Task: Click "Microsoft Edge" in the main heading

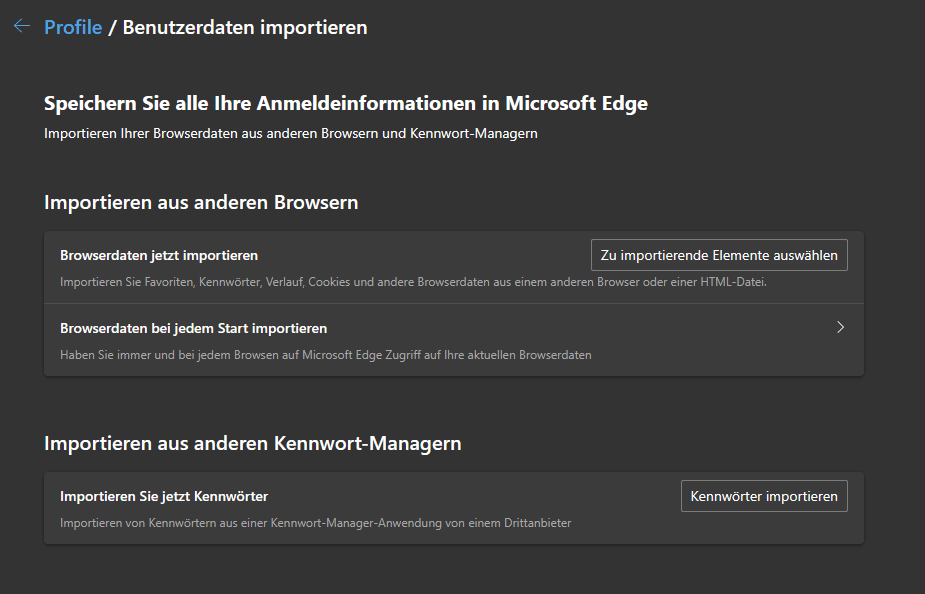Action: tap(576, 103)
